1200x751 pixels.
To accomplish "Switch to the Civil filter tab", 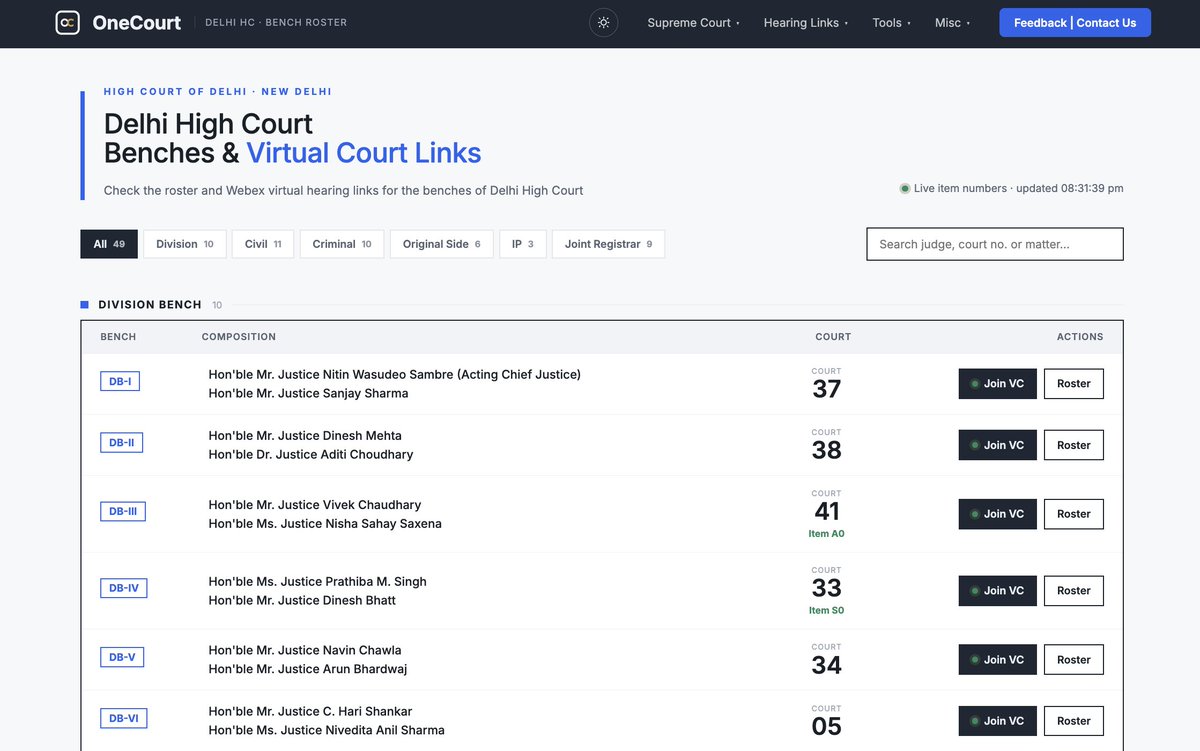I will tap(263, 244).
